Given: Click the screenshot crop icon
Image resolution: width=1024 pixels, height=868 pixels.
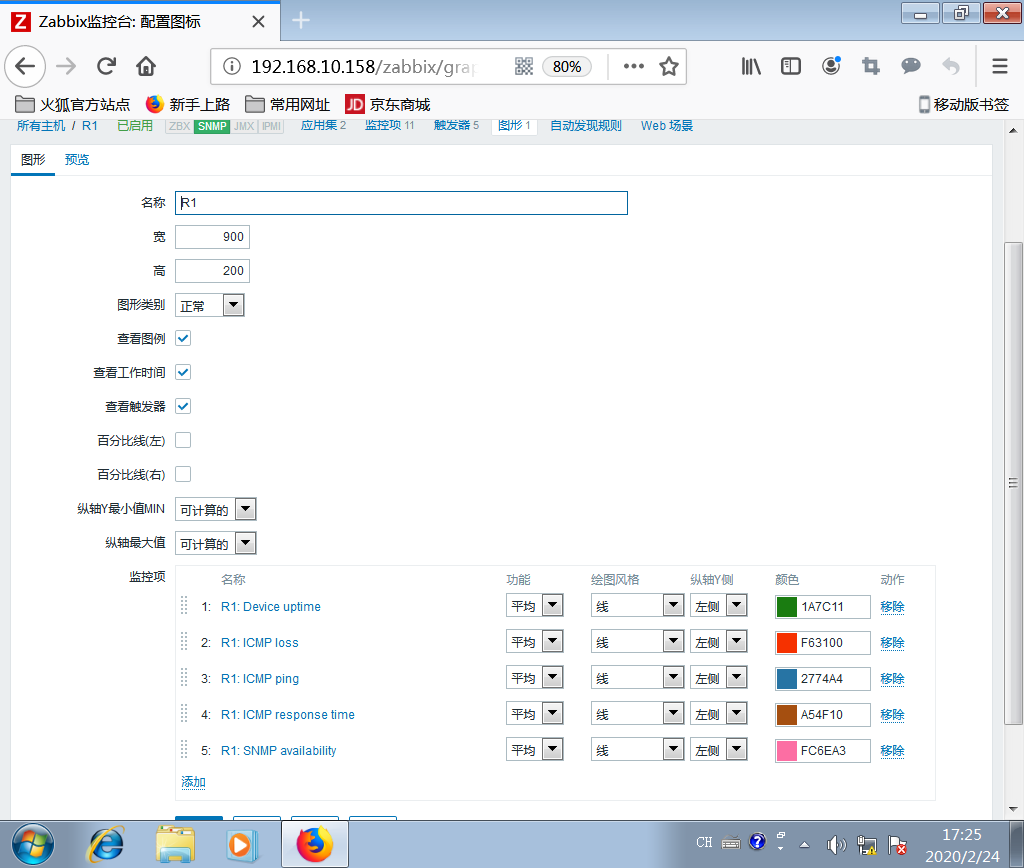Looking at the screenshot, I should [x=871, y=66].
